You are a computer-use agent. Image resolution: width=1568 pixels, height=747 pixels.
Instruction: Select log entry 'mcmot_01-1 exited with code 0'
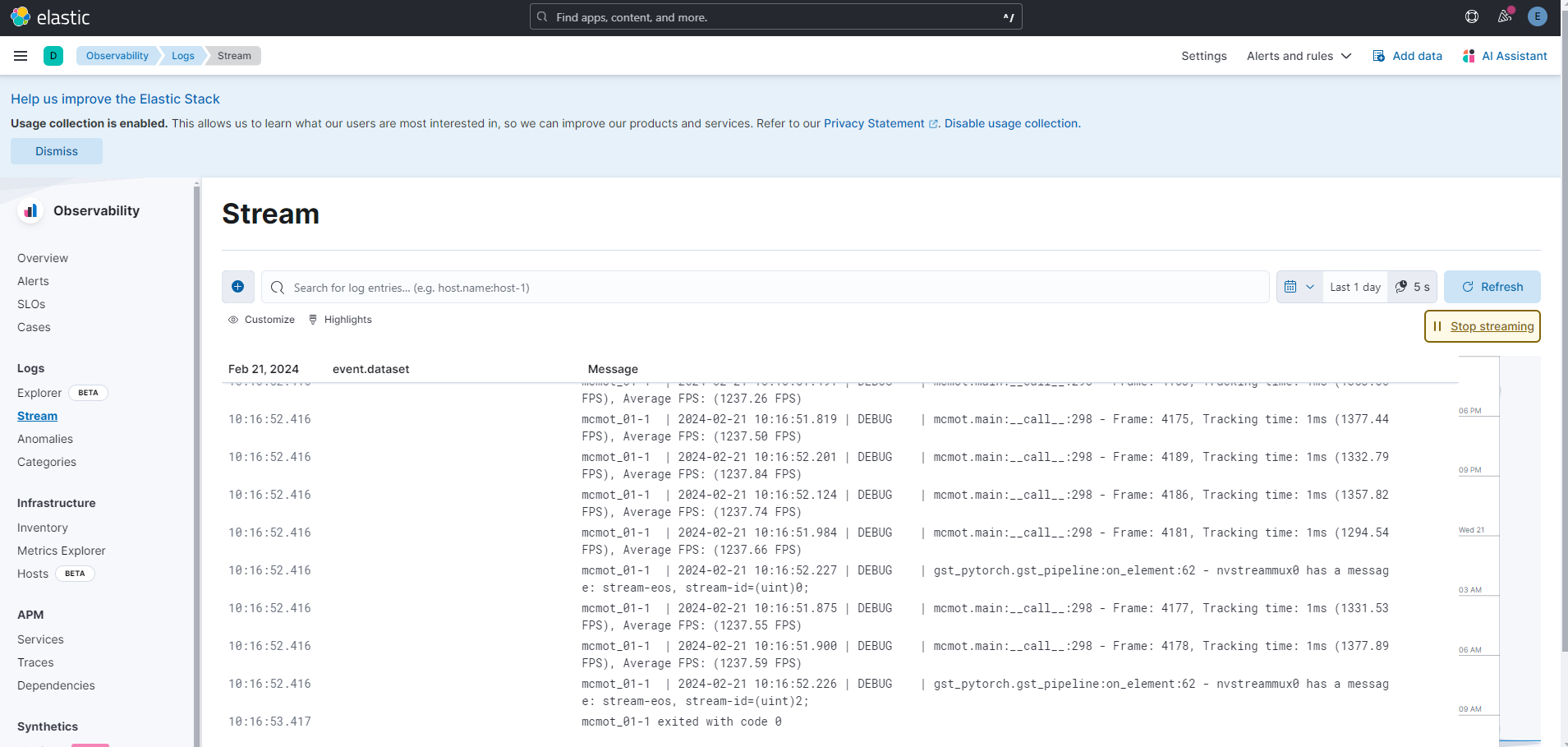839,722
